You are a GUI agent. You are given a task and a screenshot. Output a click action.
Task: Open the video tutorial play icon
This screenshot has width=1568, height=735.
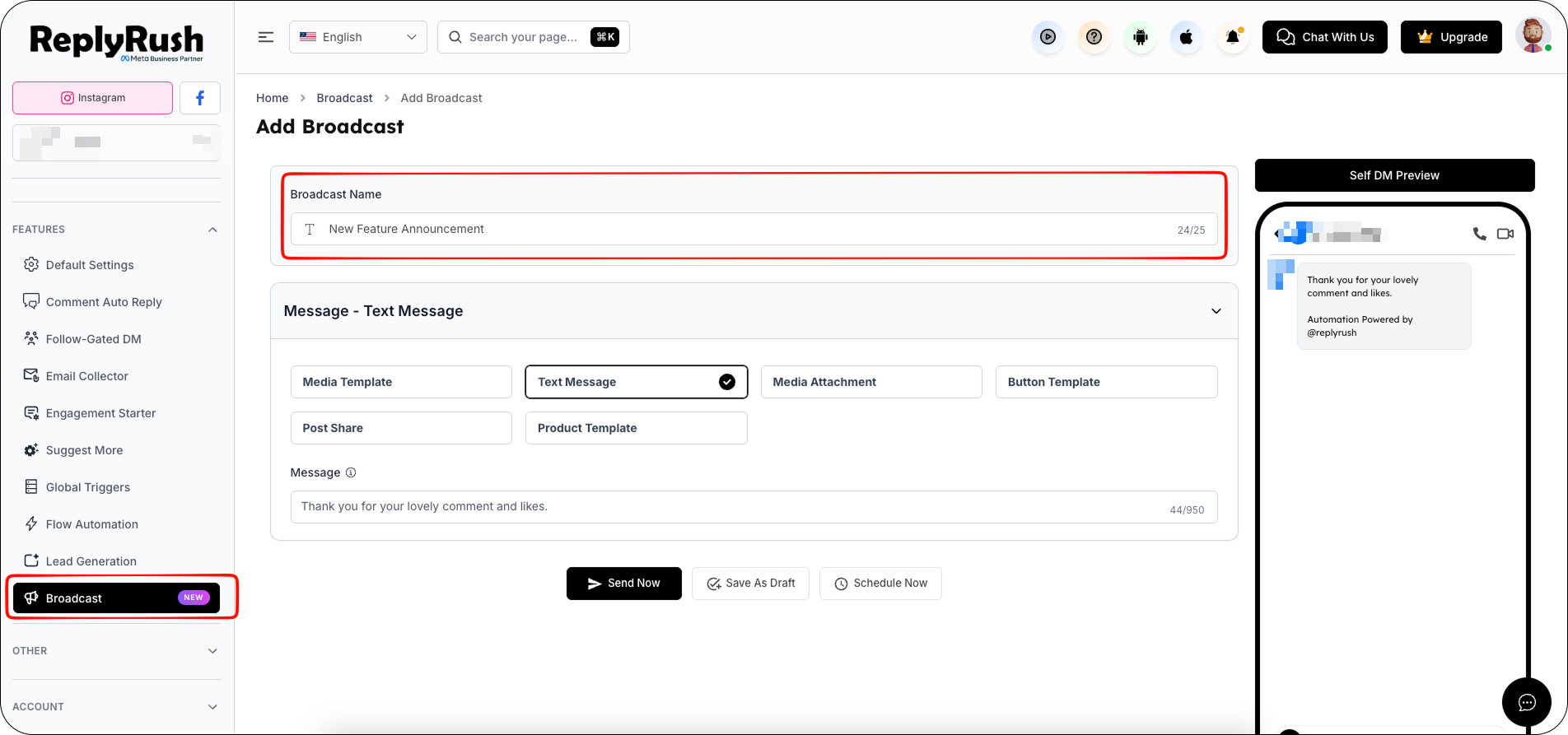(1048, 37)
